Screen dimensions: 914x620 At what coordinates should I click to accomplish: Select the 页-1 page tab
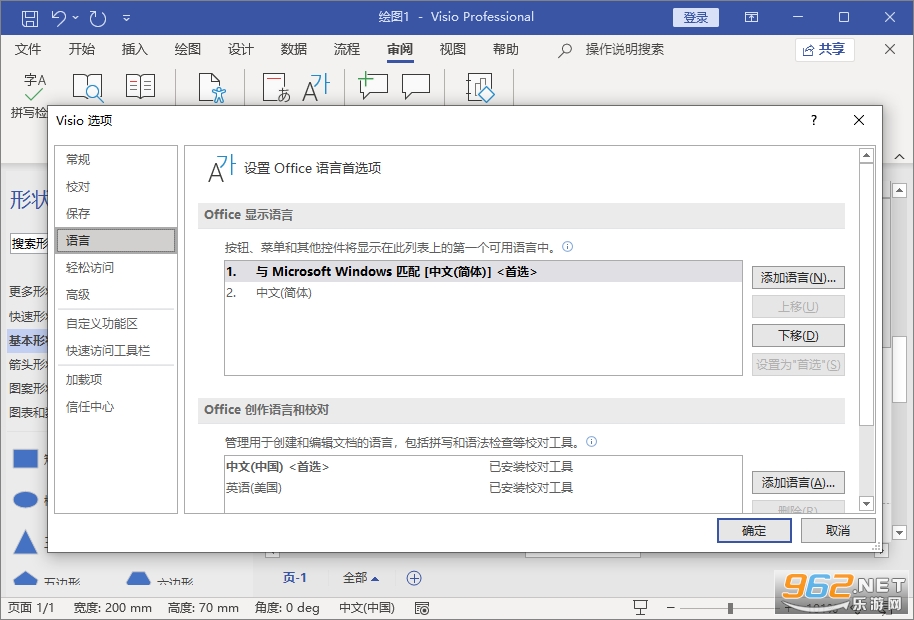[x=295, y=577]
